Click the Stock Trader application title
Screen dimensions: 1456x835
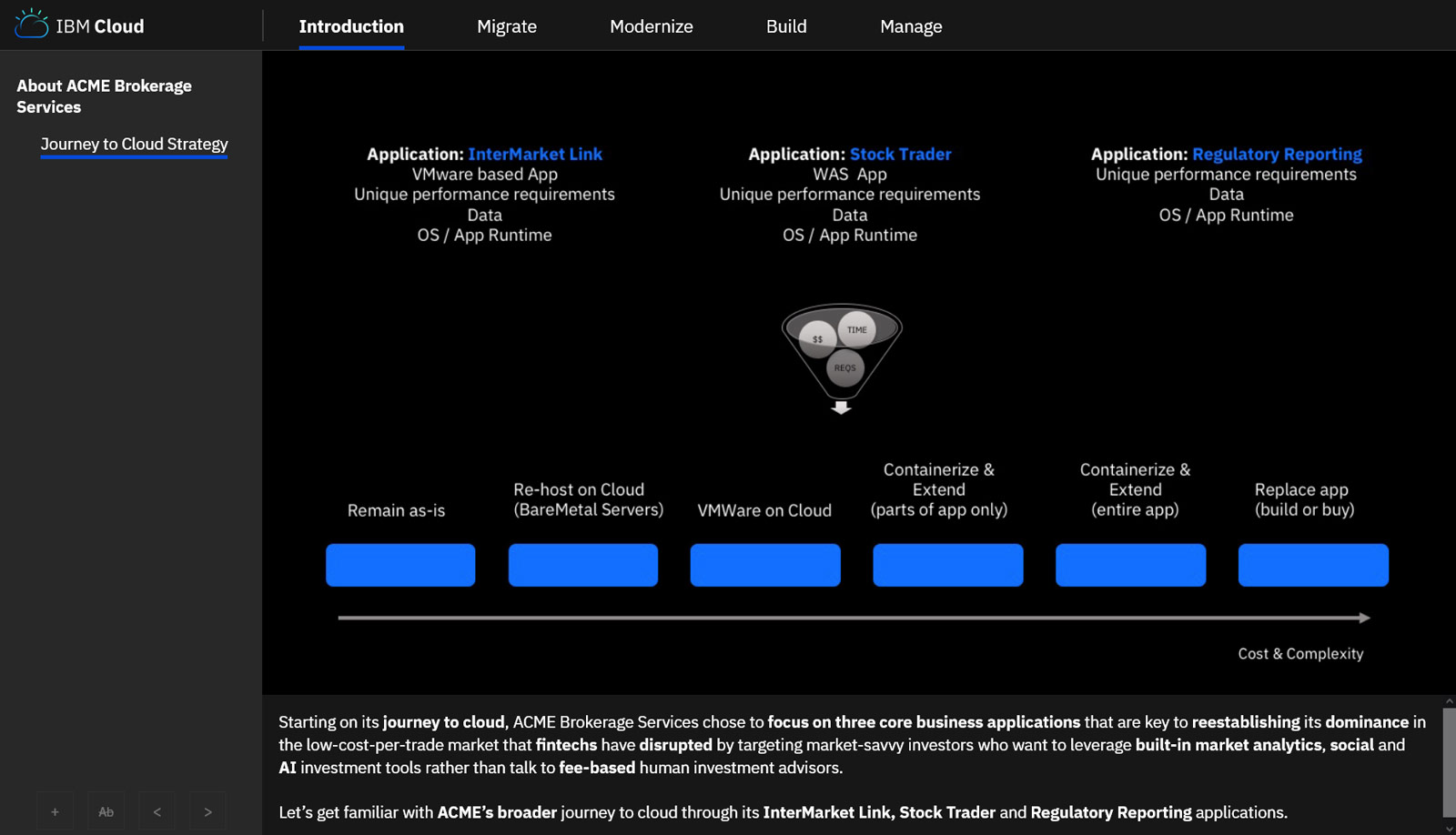900,154
